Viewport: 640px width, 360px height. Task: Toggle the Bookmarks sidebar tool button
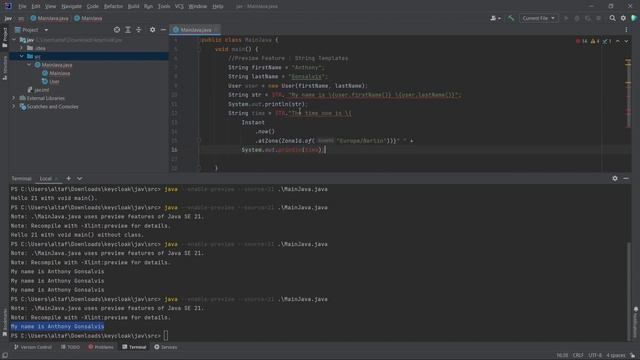(x=5, y=322)
